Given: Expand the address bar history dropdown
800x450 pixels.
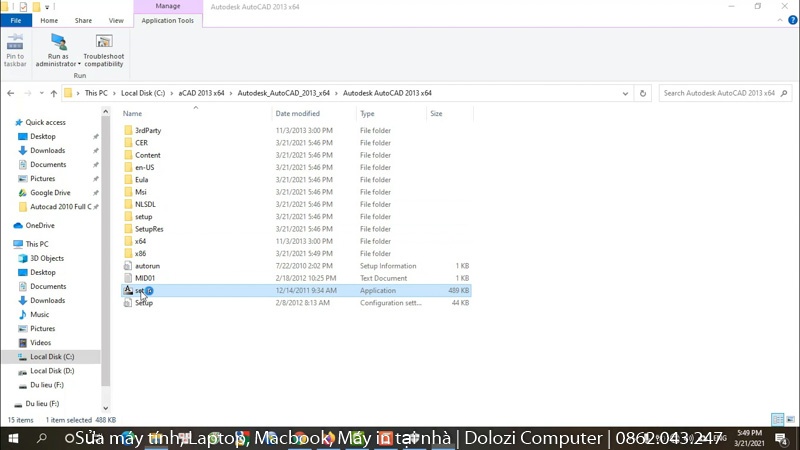Looking at the screenshot, I should click(x=625, y=93).
